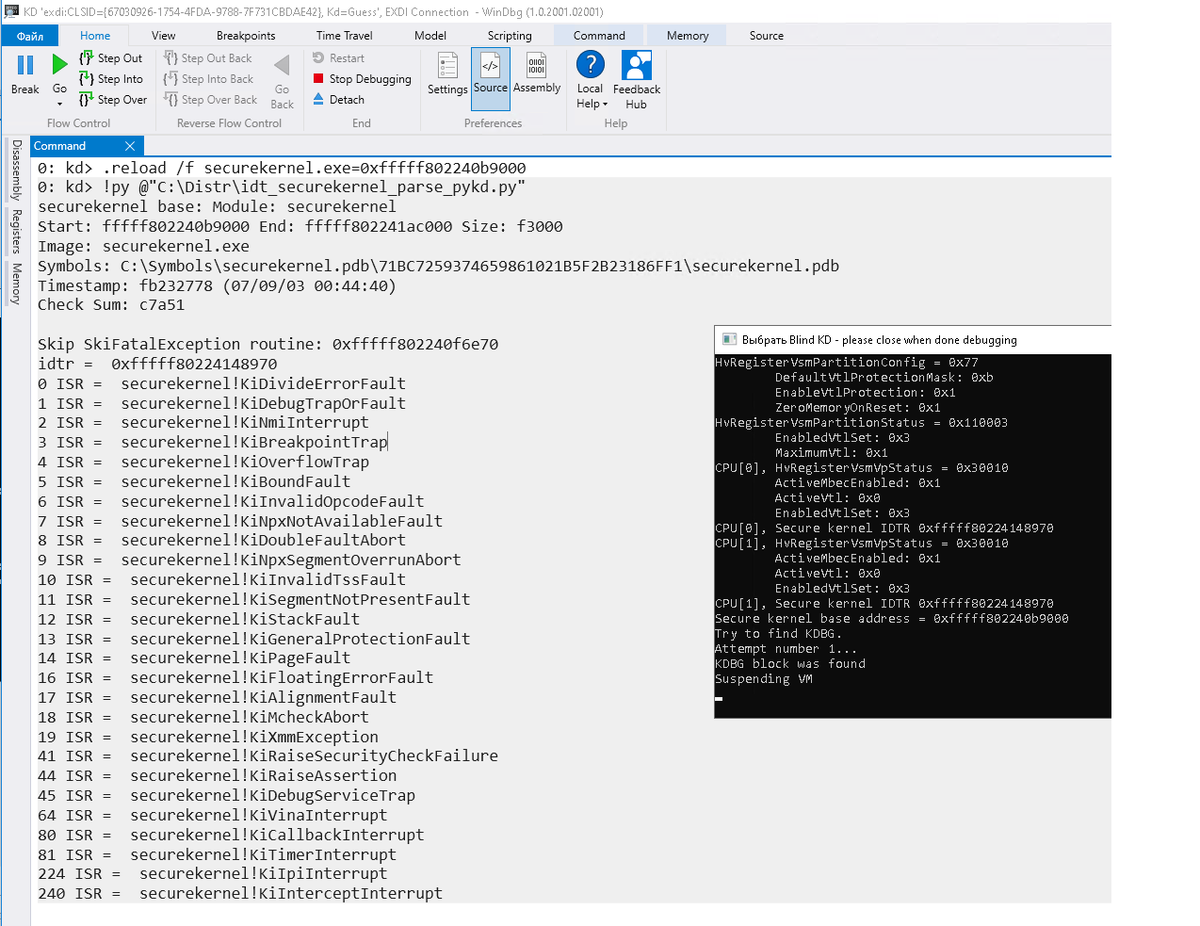
Task: Click the KiBreakpointTrap ISR 3 line
Action: coord(212,442)
